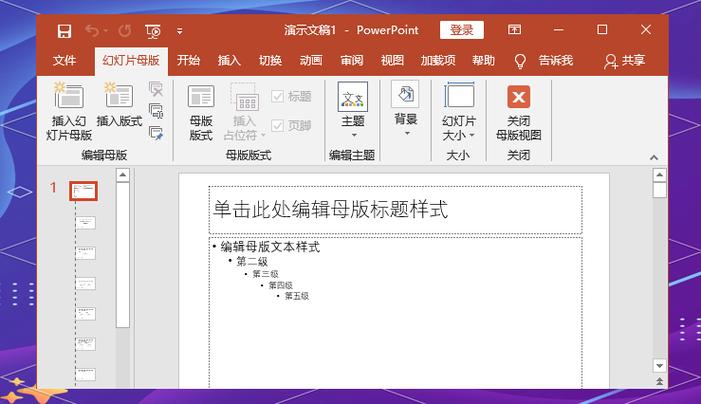
Task: Start slideshow from beginning icon
Action: [x=153, y=31]
